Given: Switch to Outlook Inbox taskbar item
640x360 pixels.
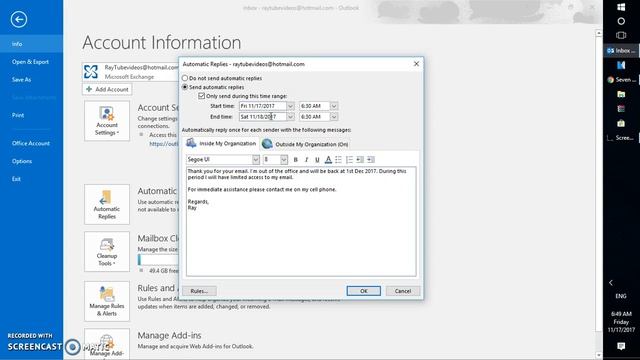Looking at the screenshot, I should 621,51.
